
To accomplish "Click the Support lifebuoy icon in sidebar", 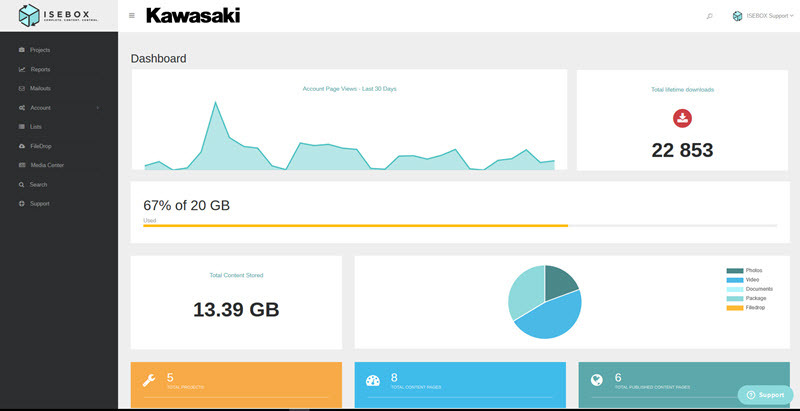I will point(22,204).
